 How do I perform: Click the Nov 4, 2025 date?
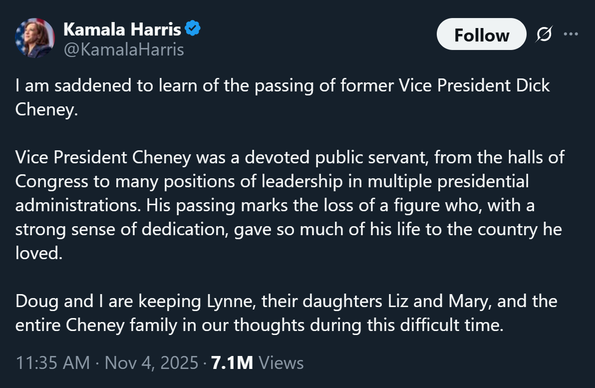151,363
